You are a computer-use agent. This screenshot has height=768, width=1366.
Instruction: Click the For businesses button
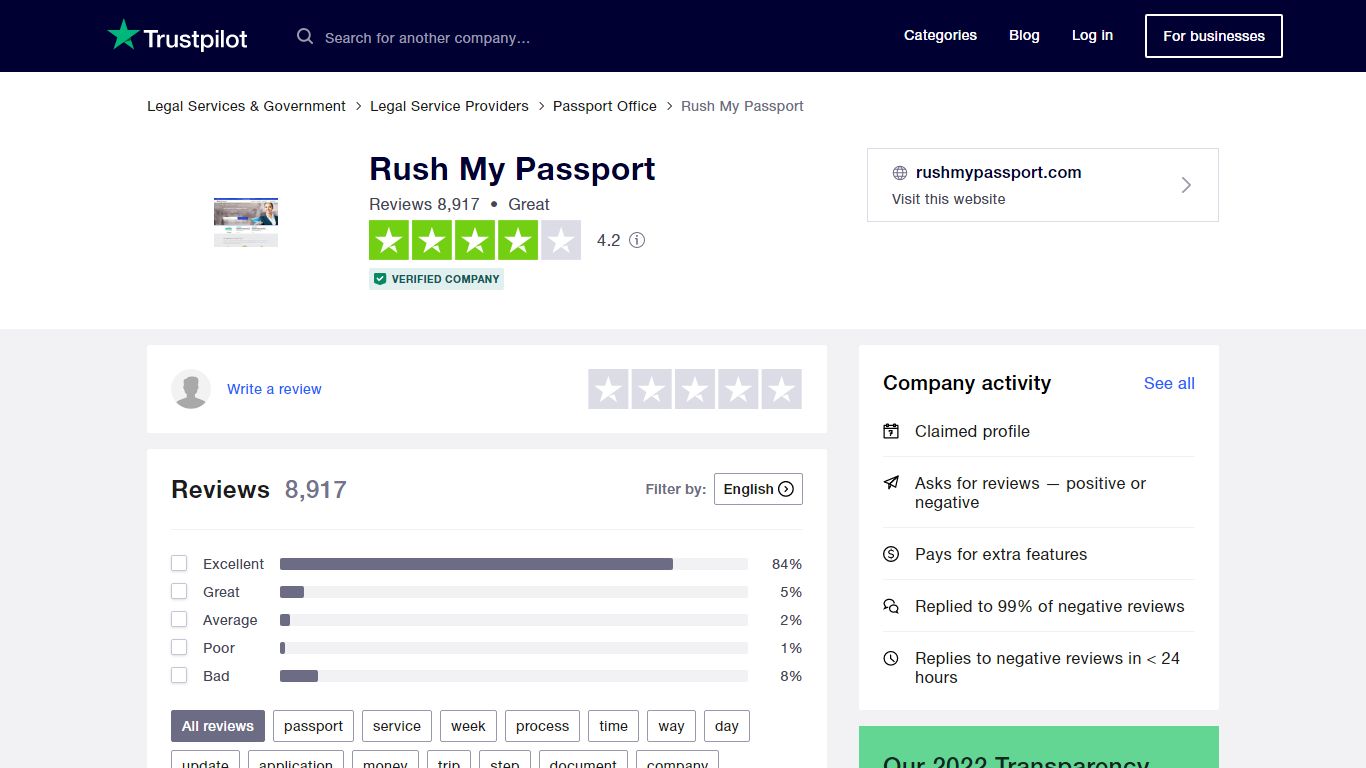(1214, 36)
